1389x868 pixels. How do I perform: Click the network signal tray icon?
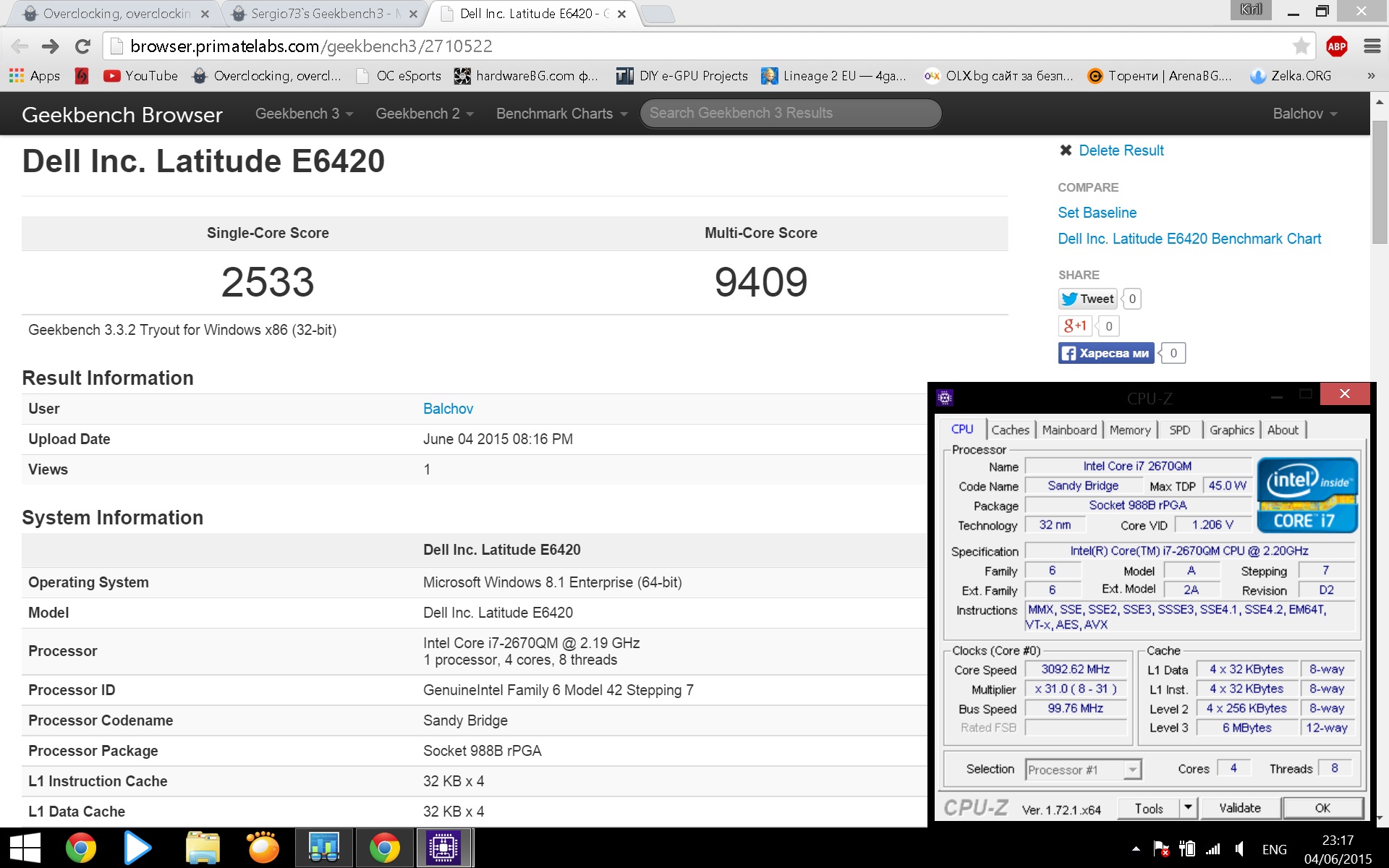pos(1213,849)
